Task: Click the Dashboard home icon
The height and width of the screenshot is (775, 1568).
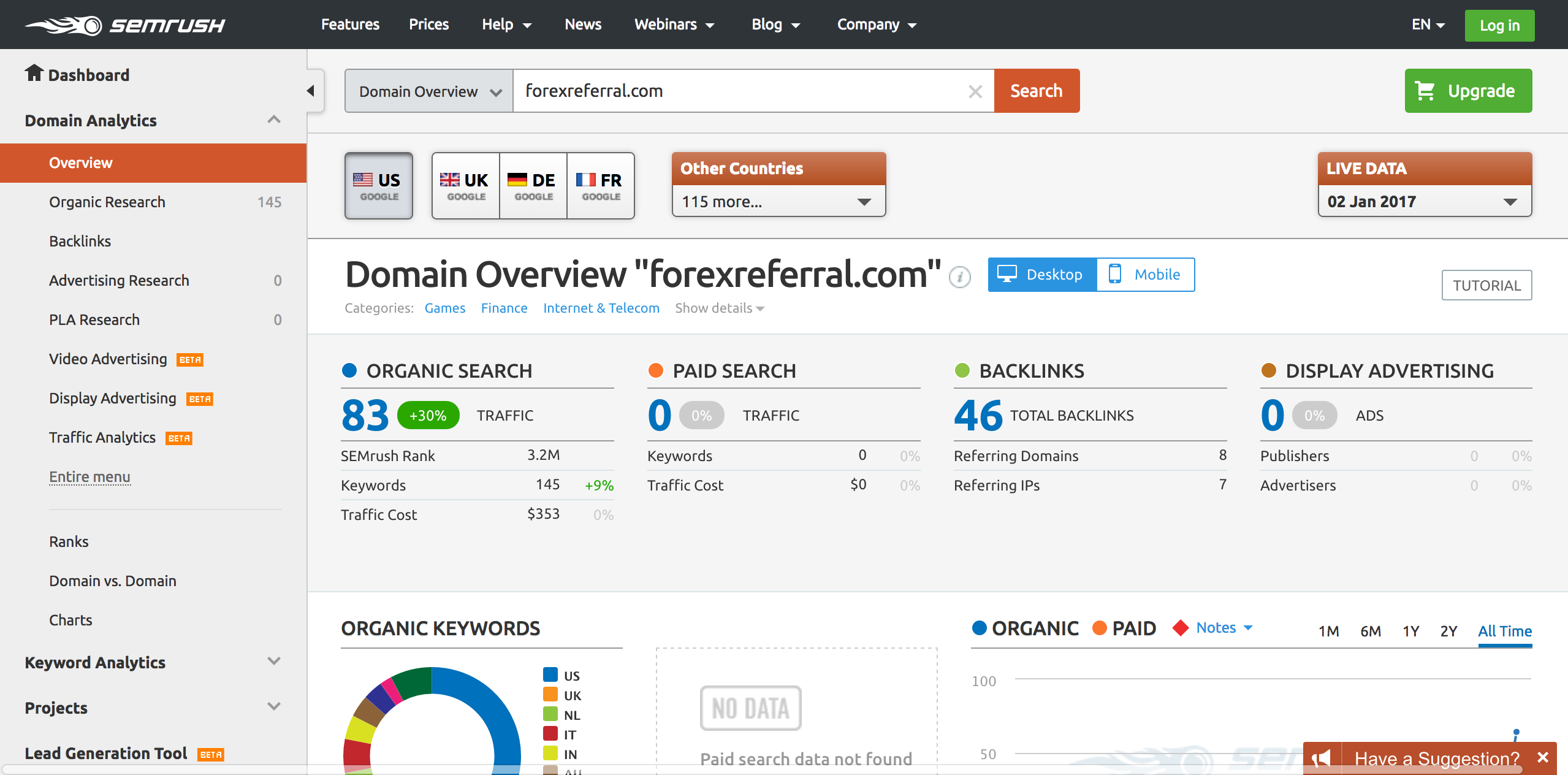Action: (x=34, y=73)
